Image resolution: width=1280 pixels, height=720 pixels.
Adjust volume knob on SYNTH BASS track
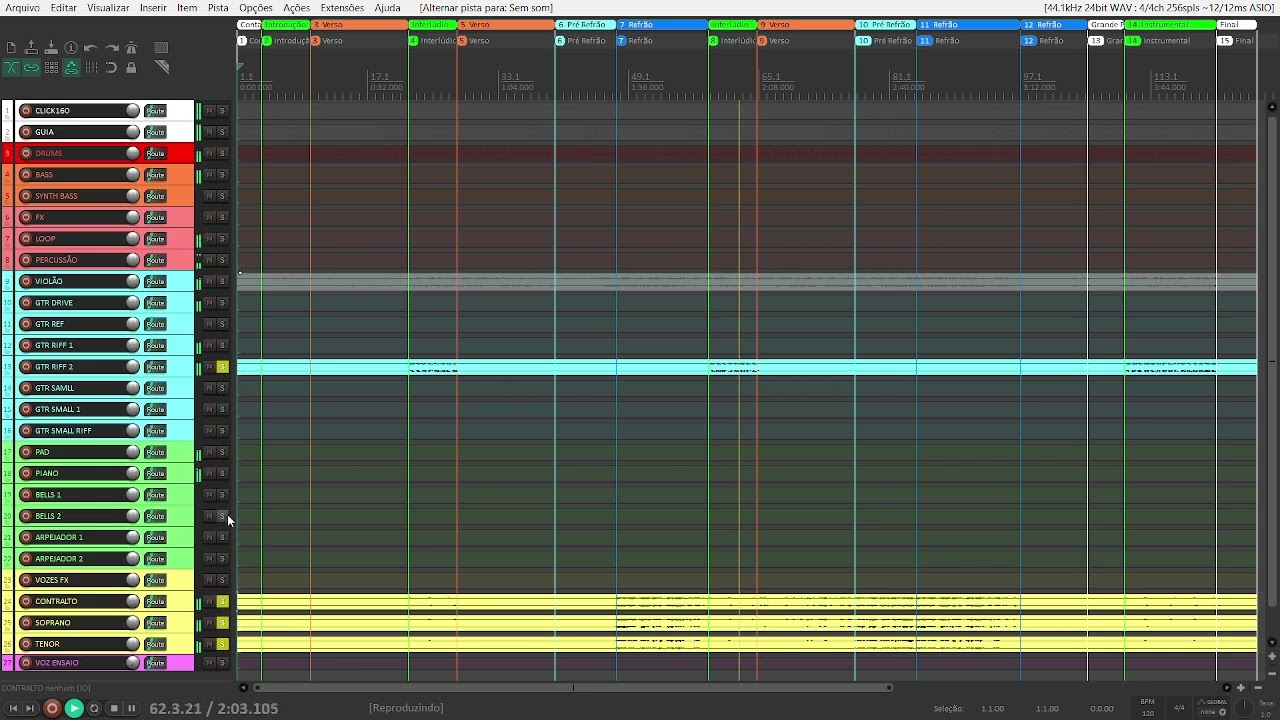(x=132, y=196)
